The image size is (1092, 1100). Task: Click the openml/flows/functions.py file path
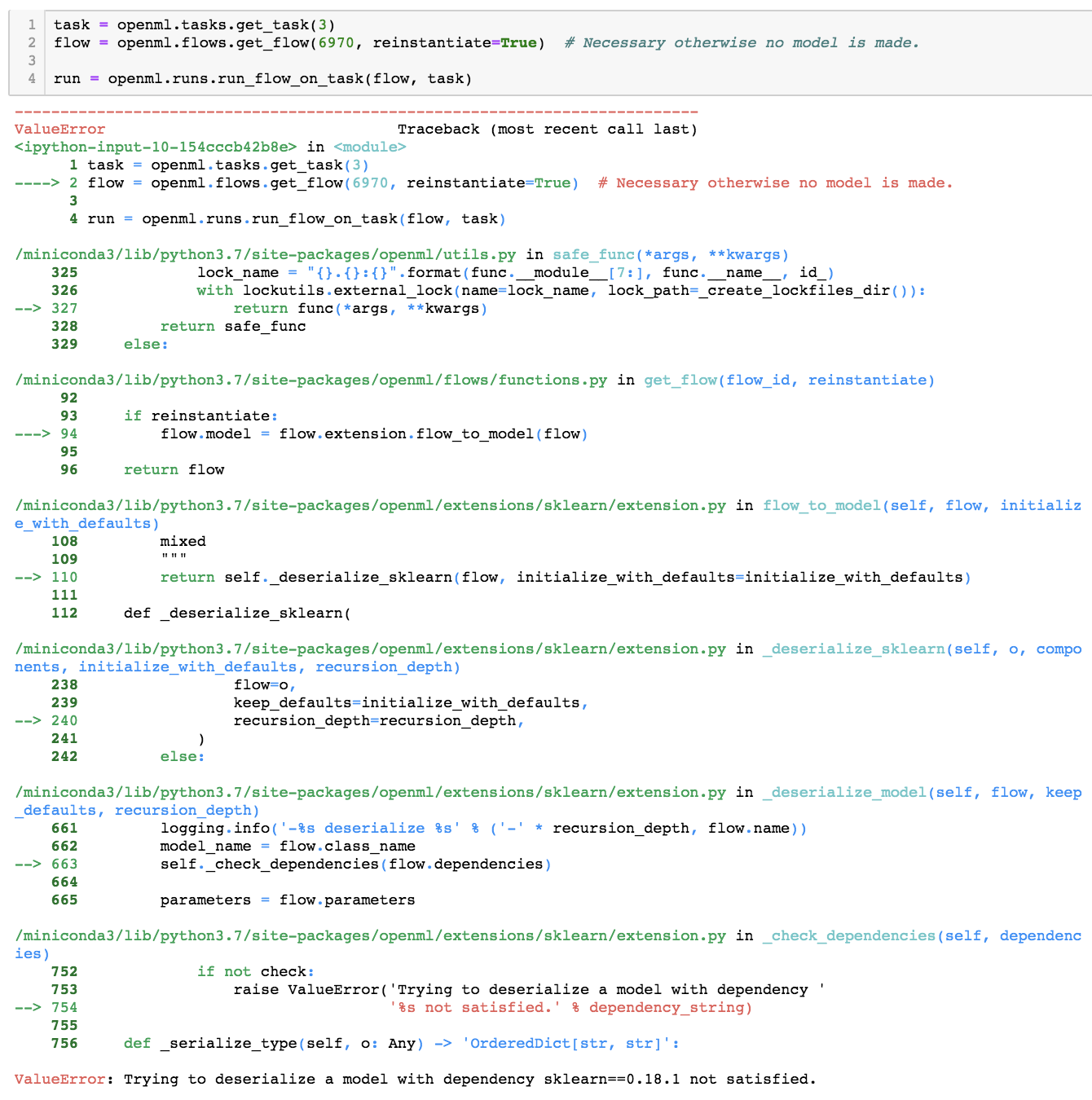310,381
